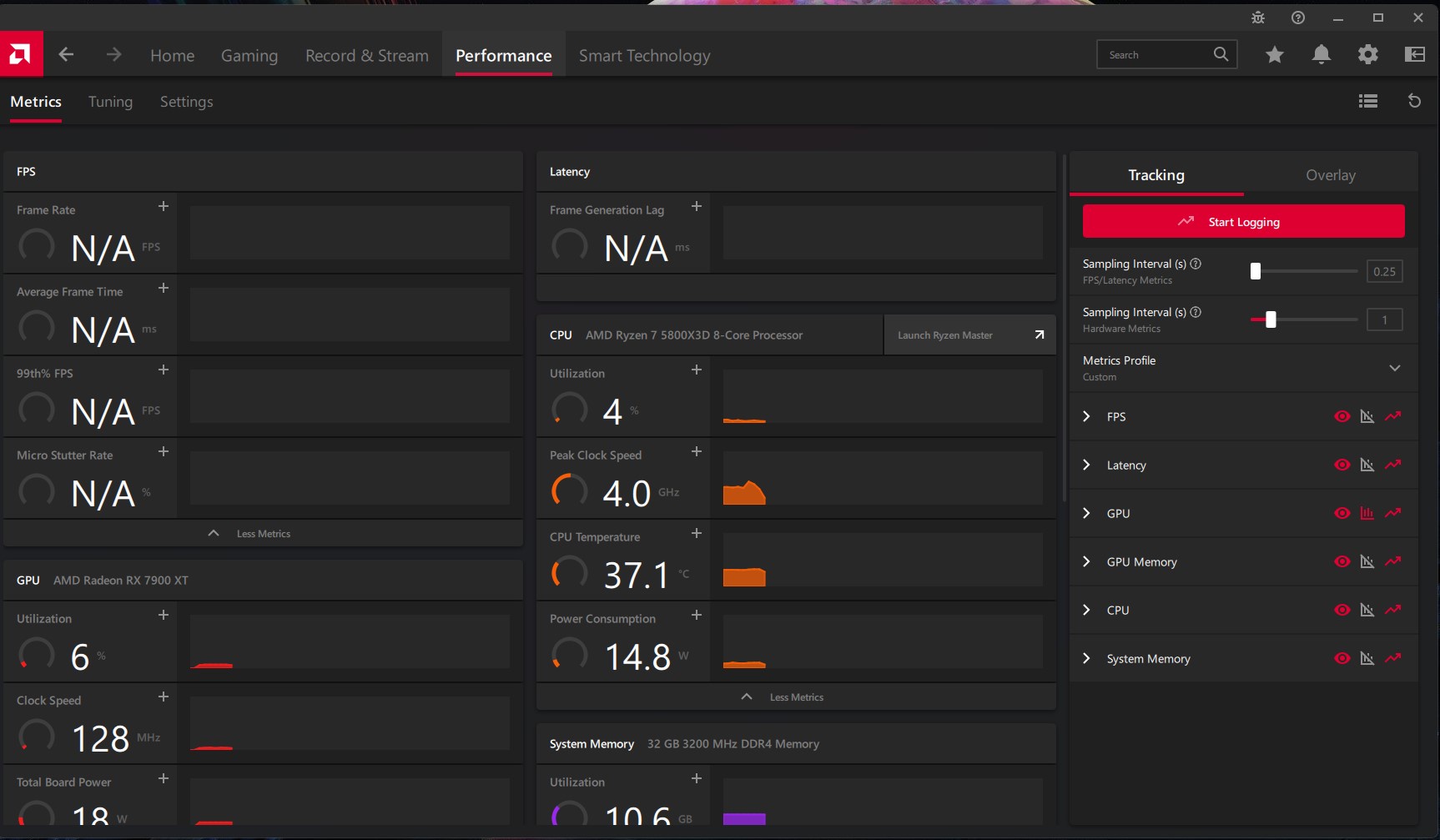1440x840 pixels.
Task: Select the Tracking tab
Action: coord(1156,174)
